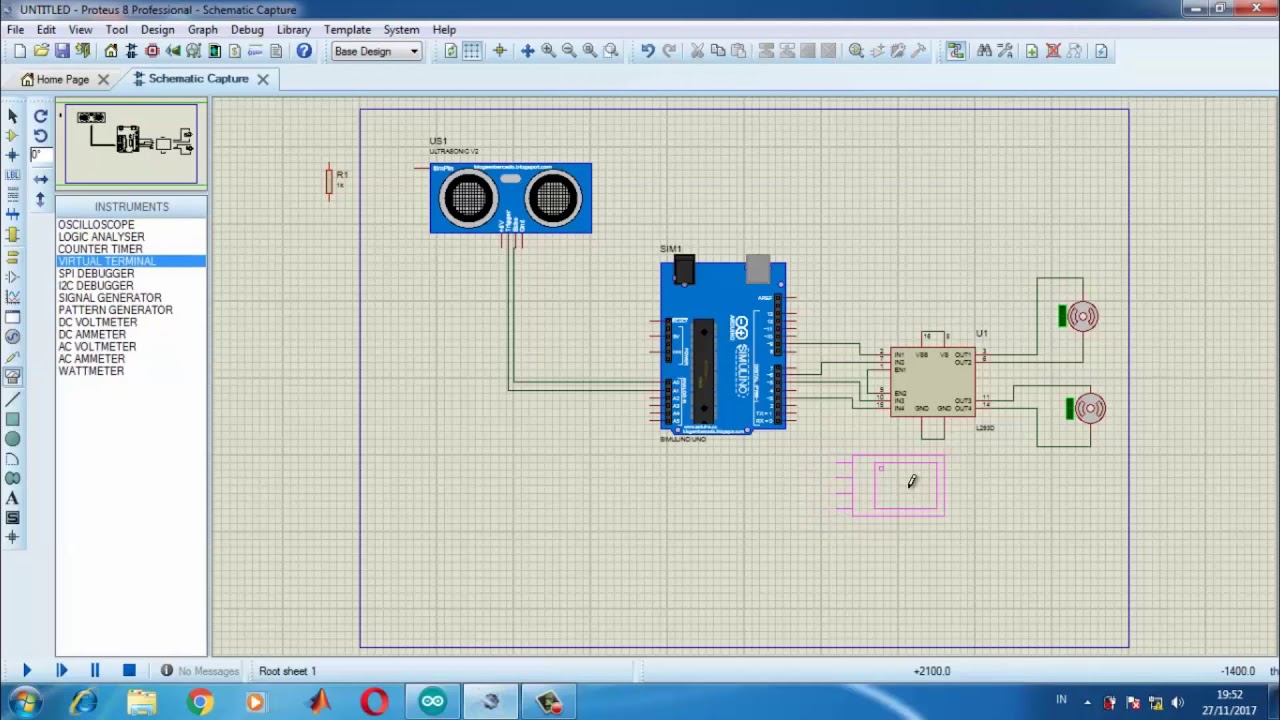Select the 2D text A tool
This screenshot has height=720, width=1280.
tap(13, 498)
